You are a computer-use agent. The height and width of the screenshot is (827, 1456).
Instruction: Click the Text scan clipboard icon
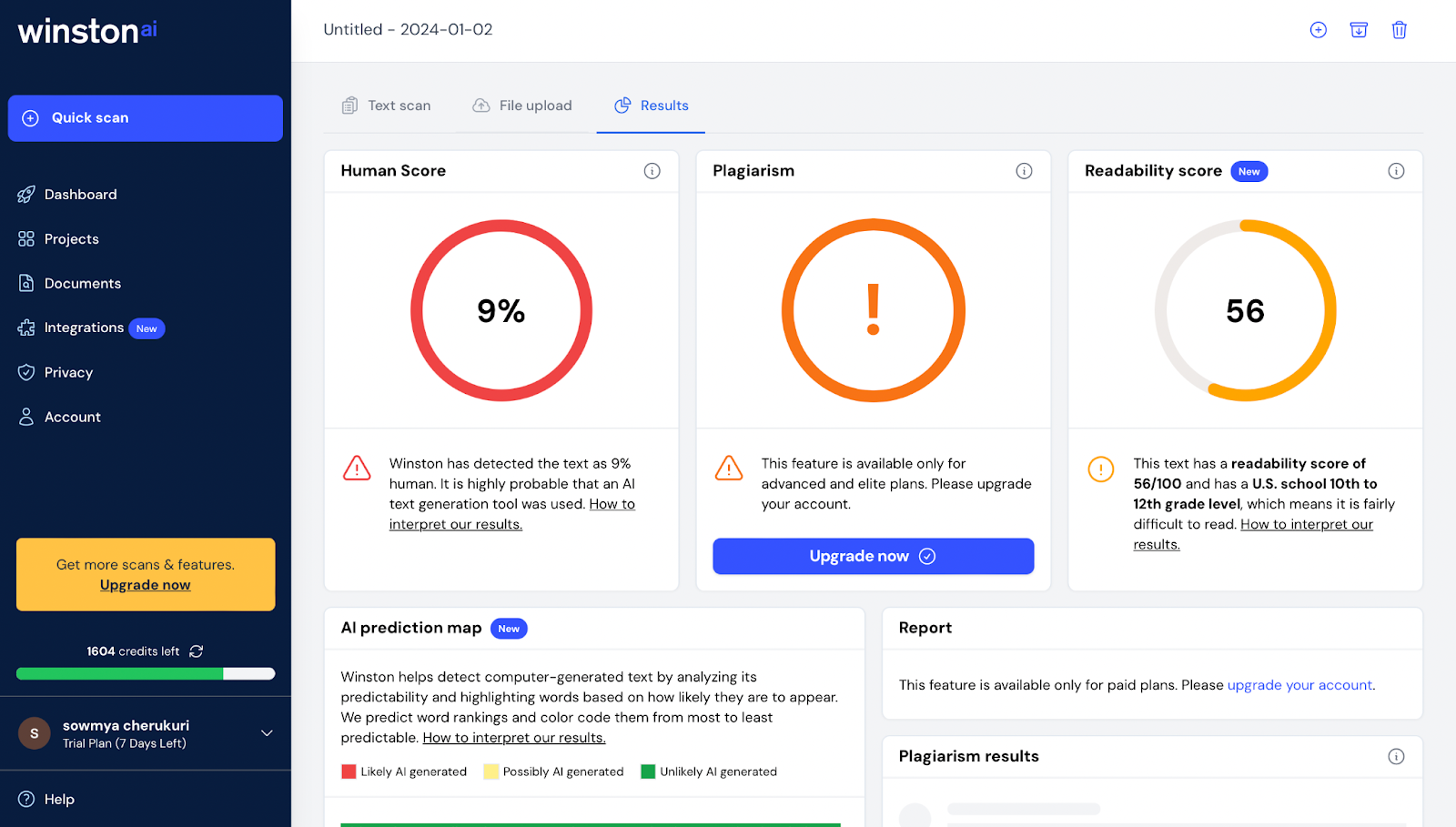click(349, 106)
